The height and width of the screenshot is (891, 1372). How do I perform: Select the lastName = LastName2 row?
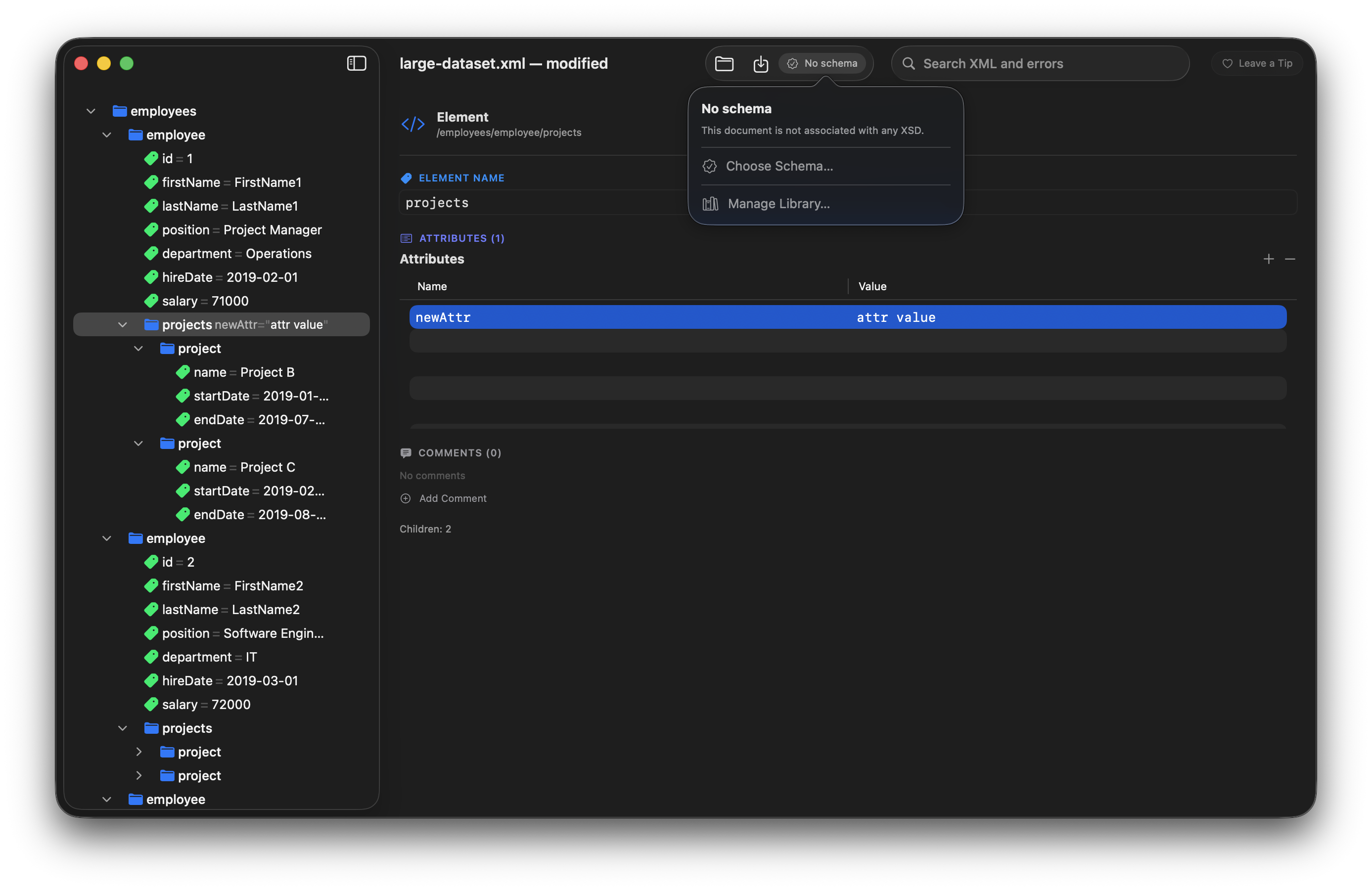point(222,610)
